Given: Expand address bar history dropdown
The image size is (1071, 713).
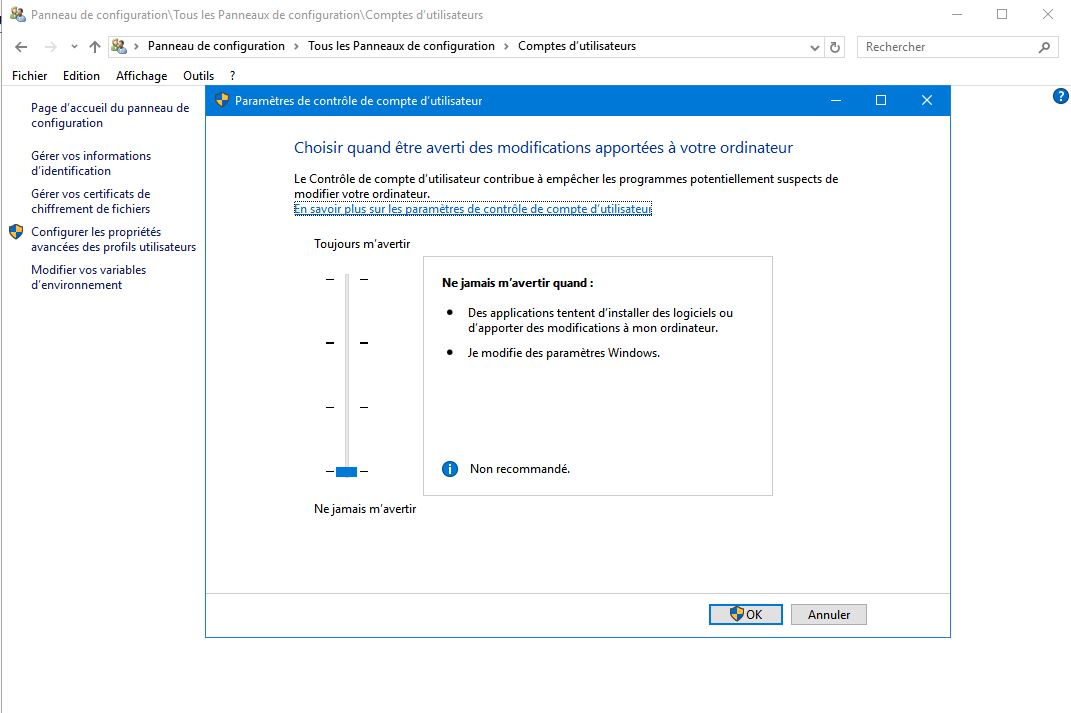Looking at the screenshot, I should click(814, 47).
